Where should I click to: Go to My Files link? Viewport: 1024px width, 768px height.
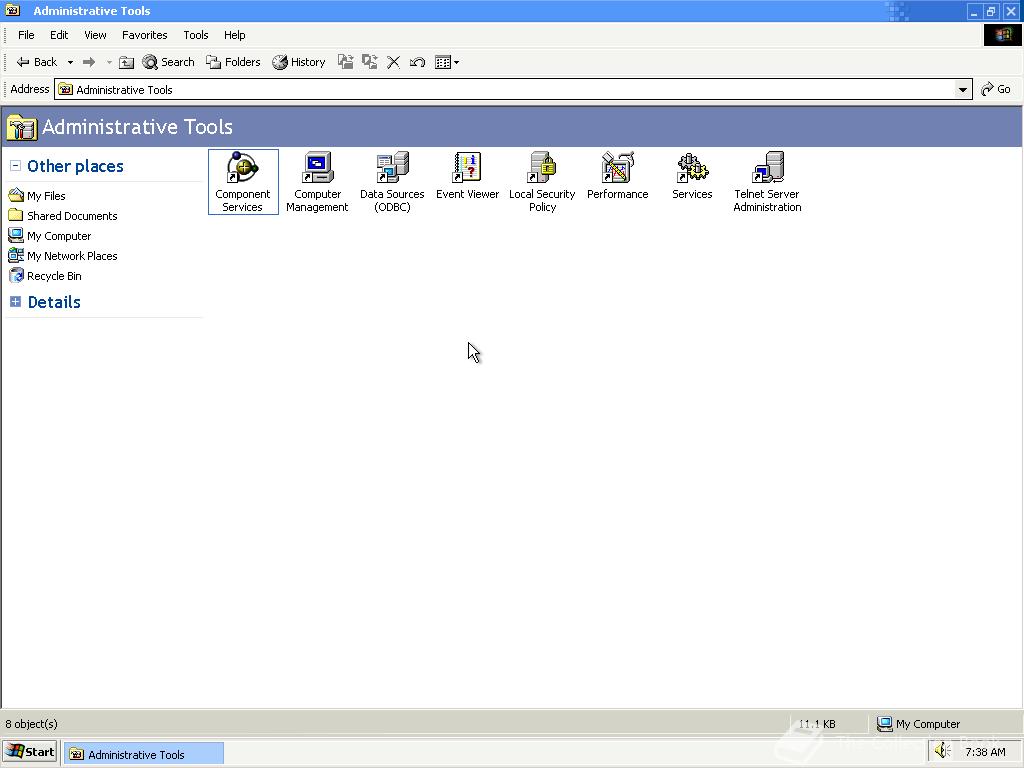pyautogui.click(x=37, y=195)
